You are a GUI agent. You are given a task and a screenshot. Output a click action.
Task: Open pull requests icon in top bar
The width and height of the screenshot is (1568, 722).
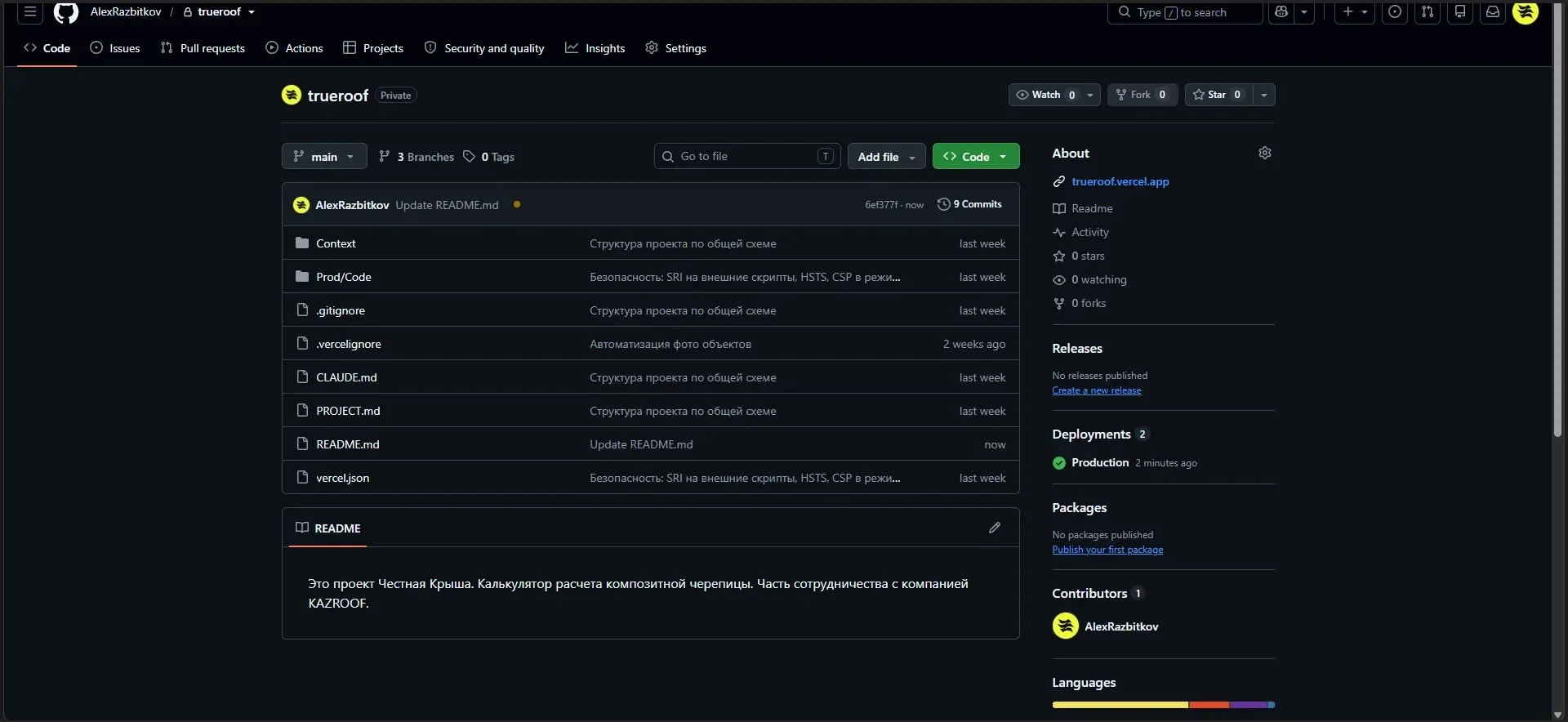(1428, 11)
